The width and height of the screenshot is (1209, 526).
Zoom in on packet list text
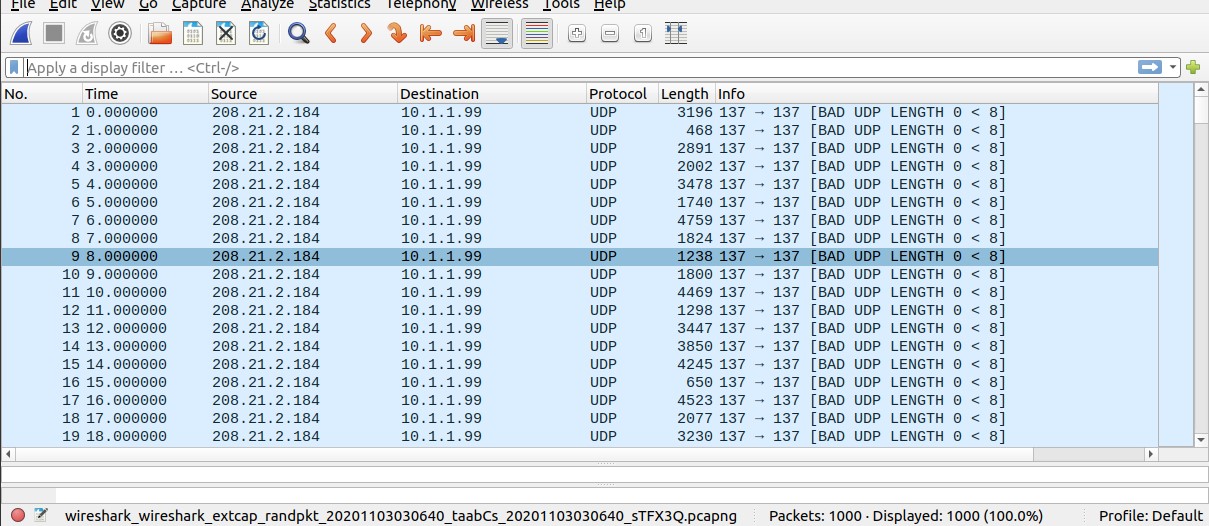(576, 34)
